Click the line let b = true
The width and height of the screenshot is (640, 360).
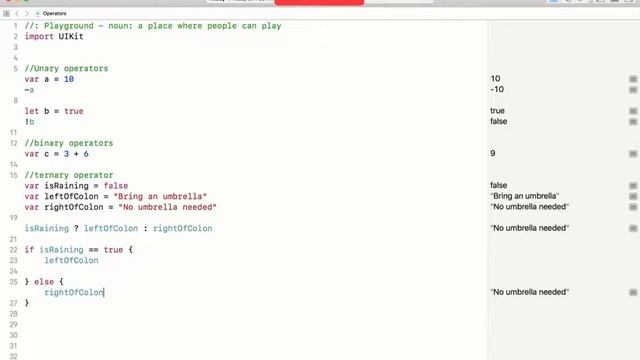pos(54,111)
